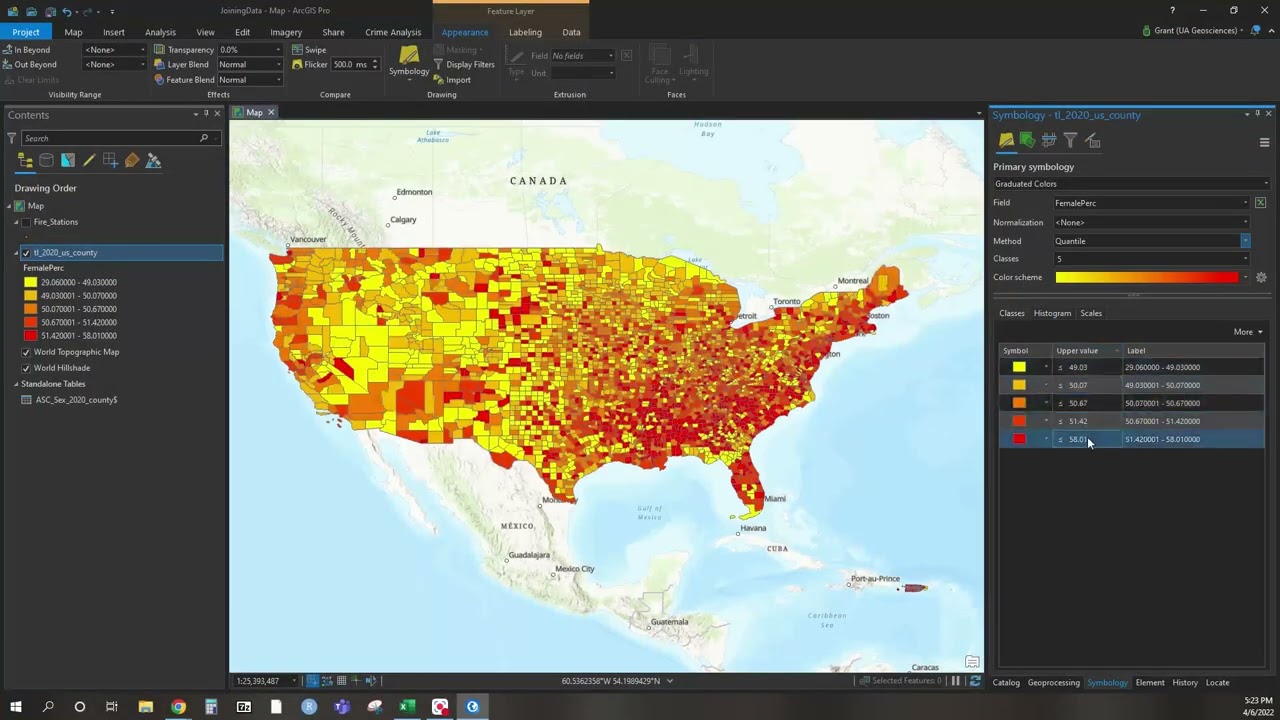Image resolution: width=1280 pixels, height=720 pixels.
Task: Switch Contents to List By Data Source
Action: coord(46,160)
